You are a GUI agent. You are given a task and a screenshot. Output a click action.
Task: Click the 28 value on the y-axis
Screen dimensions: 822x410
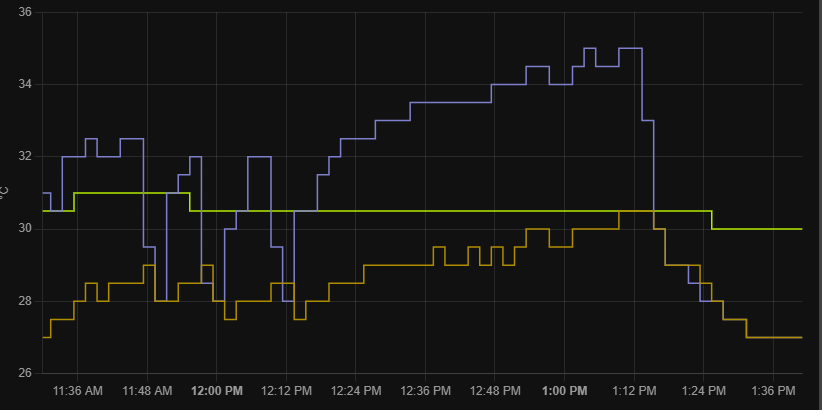(25, 301)
